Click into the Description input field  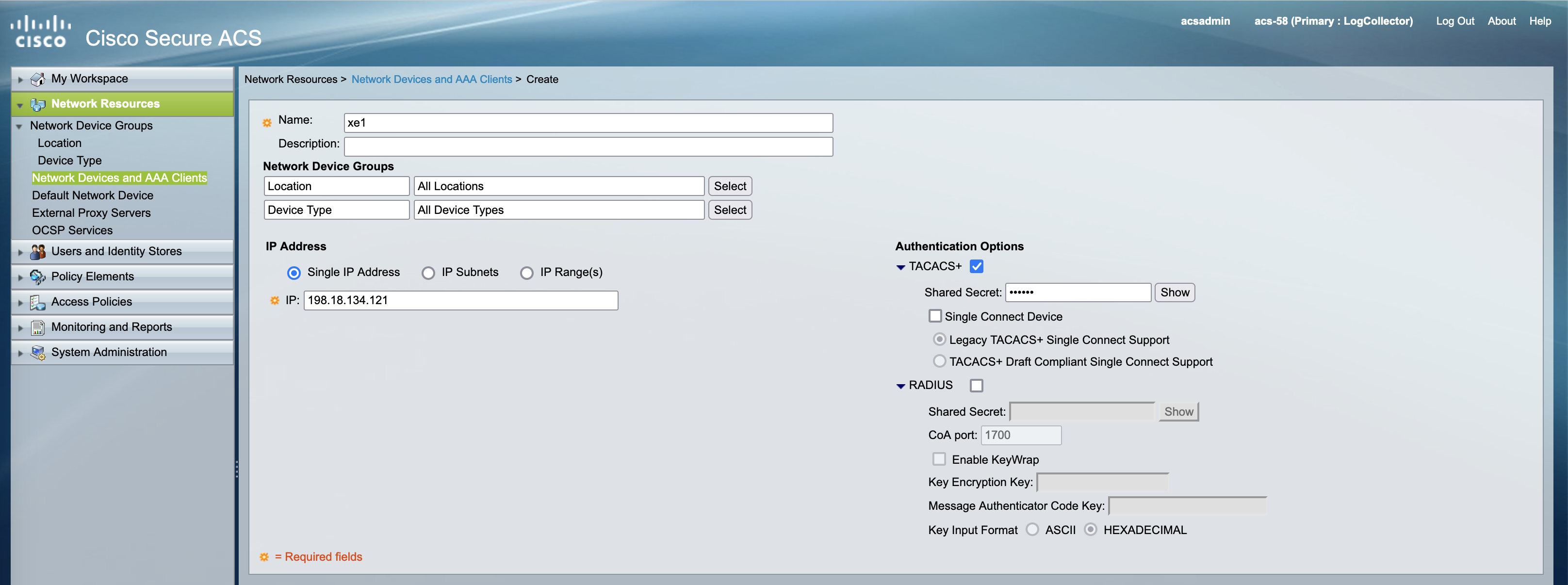pyautogui.click(x=588, y=146)
